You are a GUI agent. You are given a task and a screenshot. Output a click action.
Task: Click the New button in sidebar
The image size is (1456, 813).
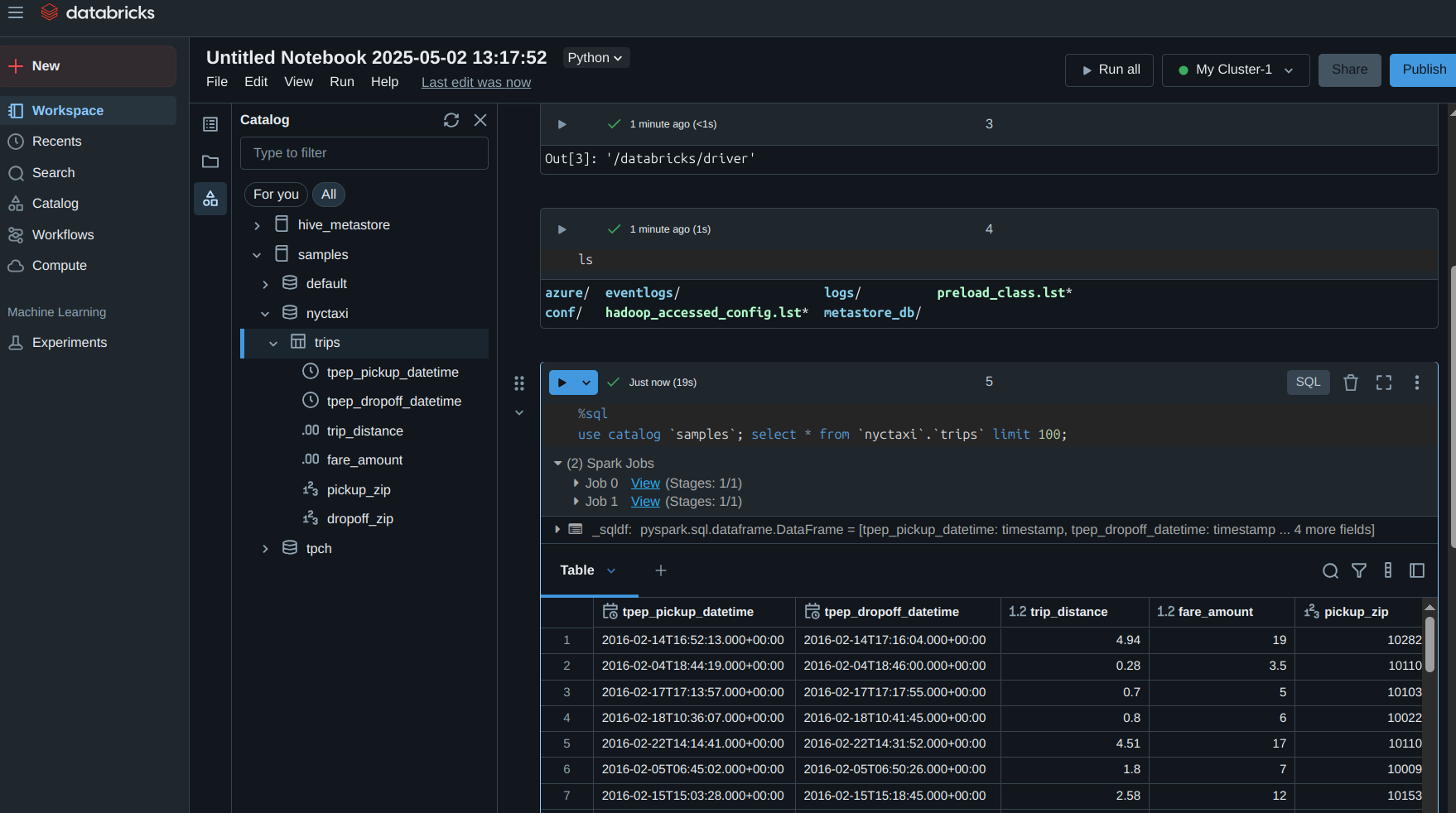pyautogui.click(x=88, y=66)
